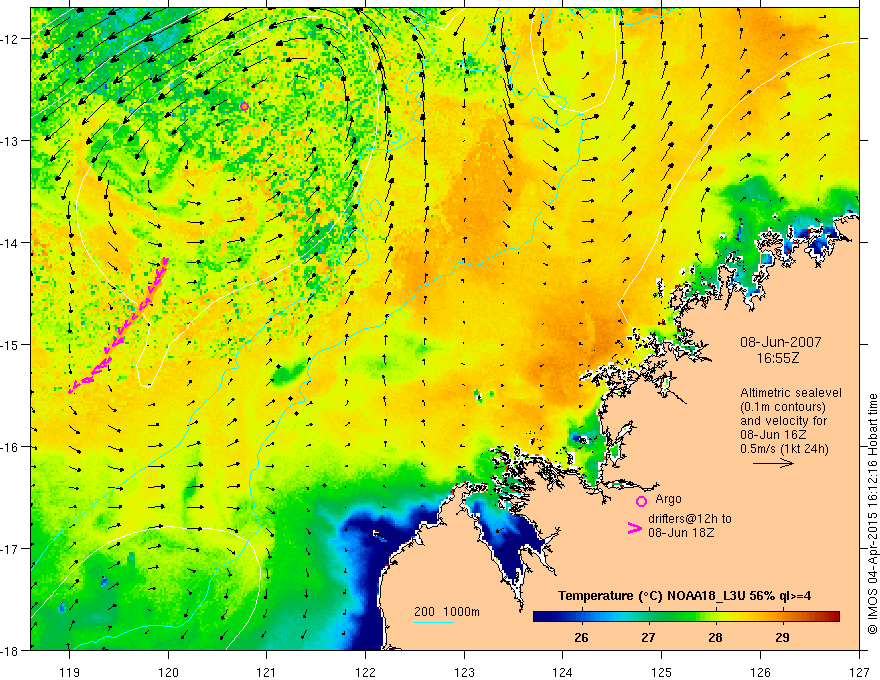Screen dimensions: 880x680
Task: Click the longitude axis label "123"
Action: tap(464, 672)
